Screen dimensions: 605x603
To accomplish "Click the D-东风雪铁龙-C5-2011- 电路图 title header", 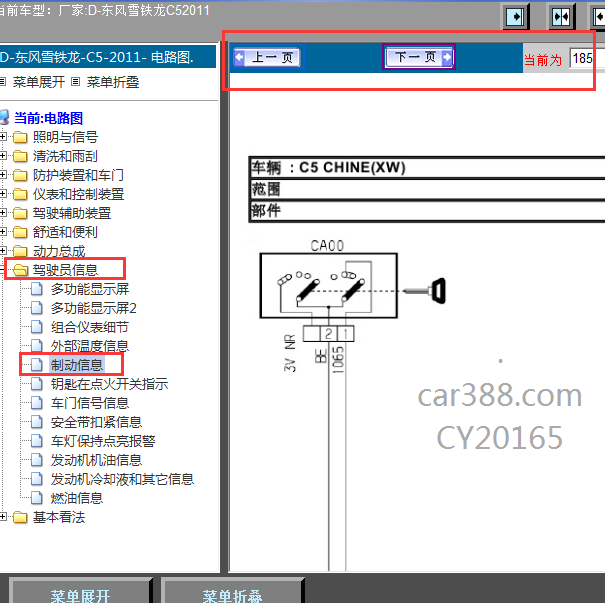I will [x=108, y=57].
